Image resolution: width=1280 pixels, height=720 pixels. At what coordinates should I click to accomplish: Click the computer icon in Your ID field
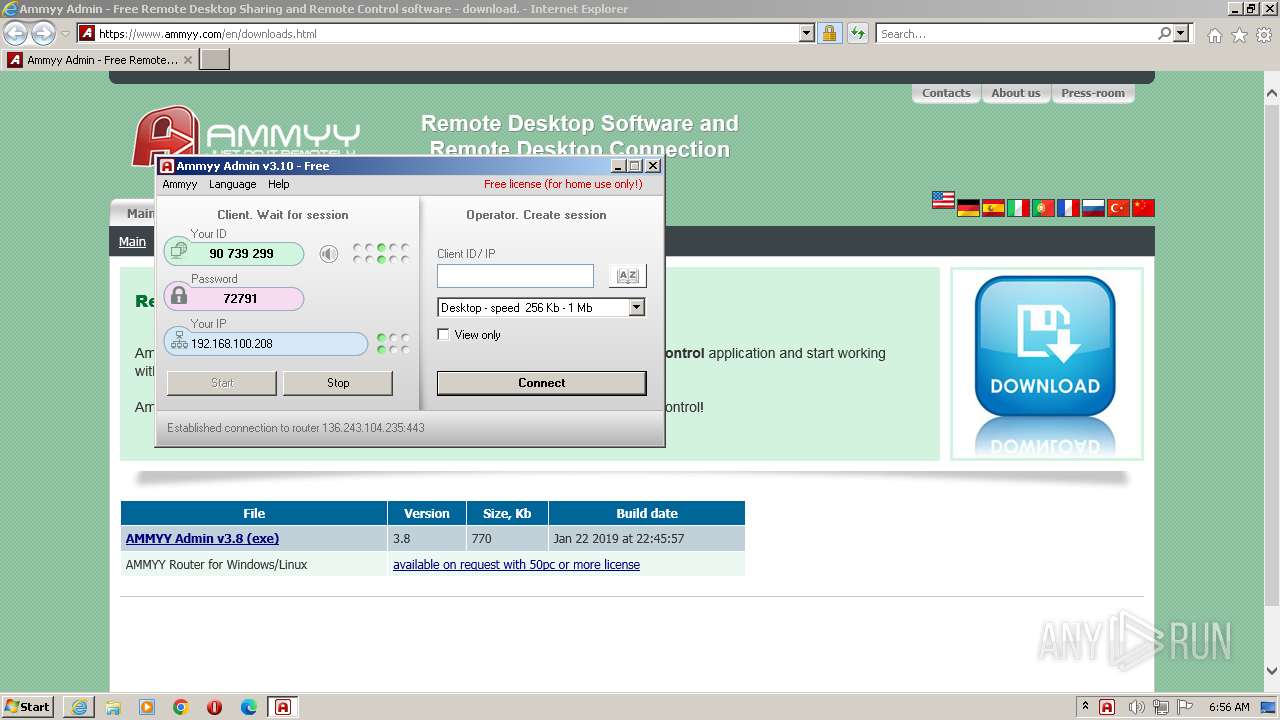point(179,252)
